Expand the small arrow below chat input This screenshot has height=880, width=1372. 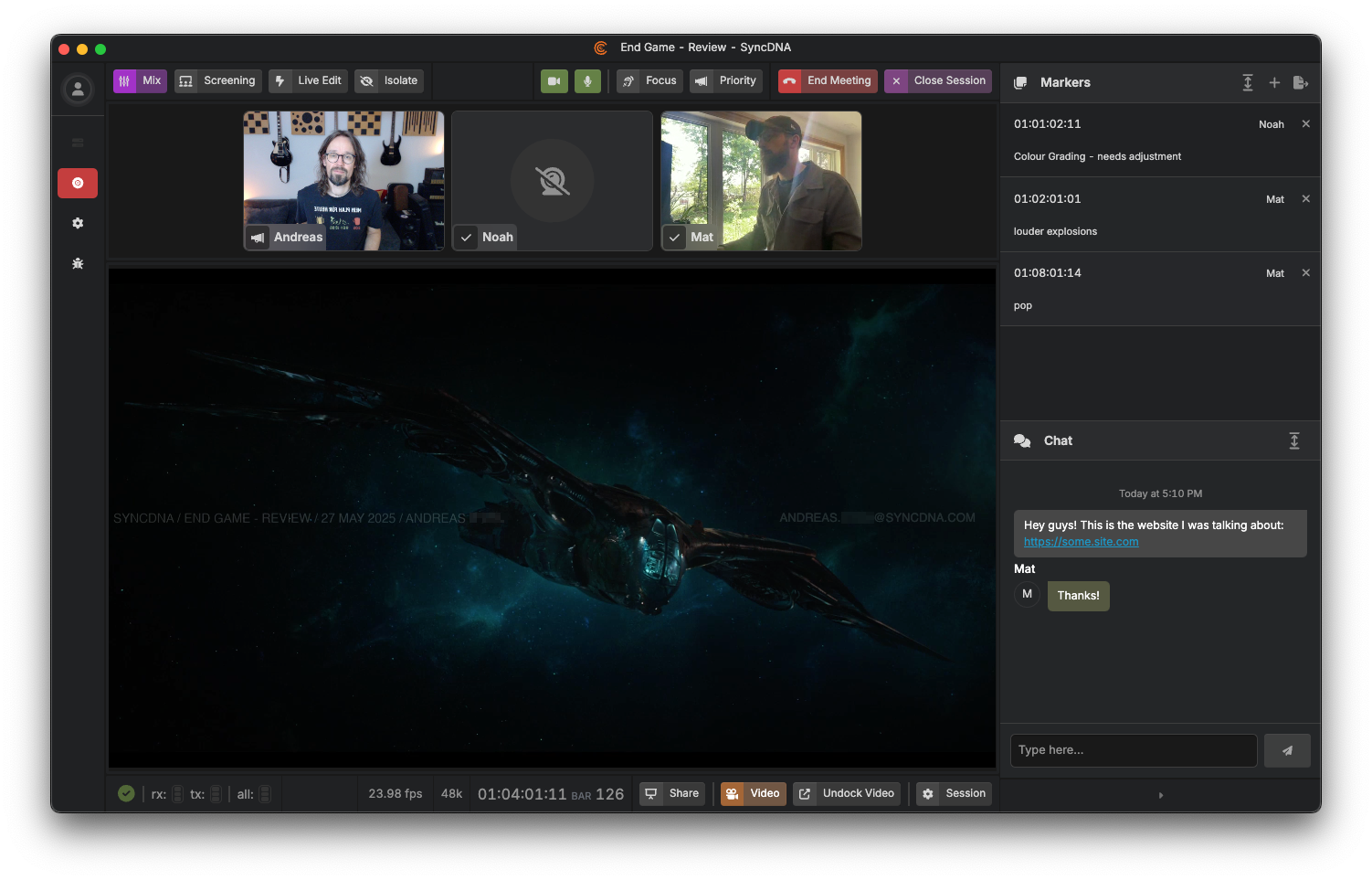[1161, 795]
